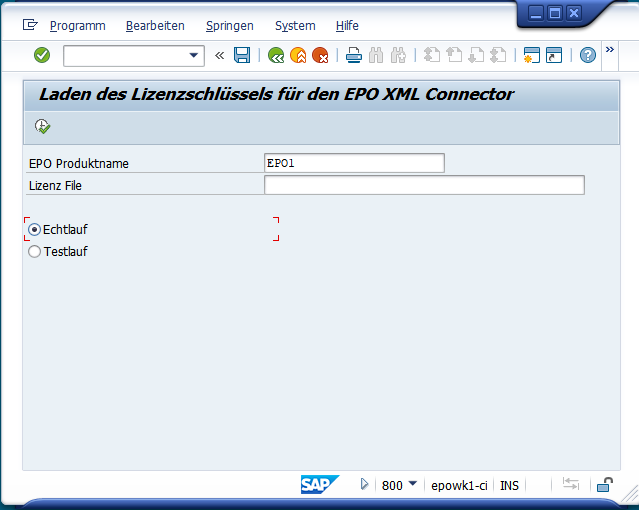Click the EPO Produktname label
This screenshot has width=639, height=510.
[79, 163]
